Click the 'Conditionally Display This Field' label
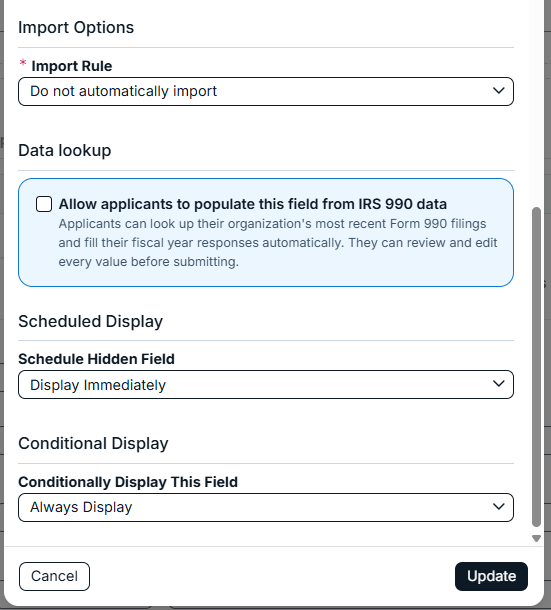Viewport: 551px width, 610px height. point(128,482)
